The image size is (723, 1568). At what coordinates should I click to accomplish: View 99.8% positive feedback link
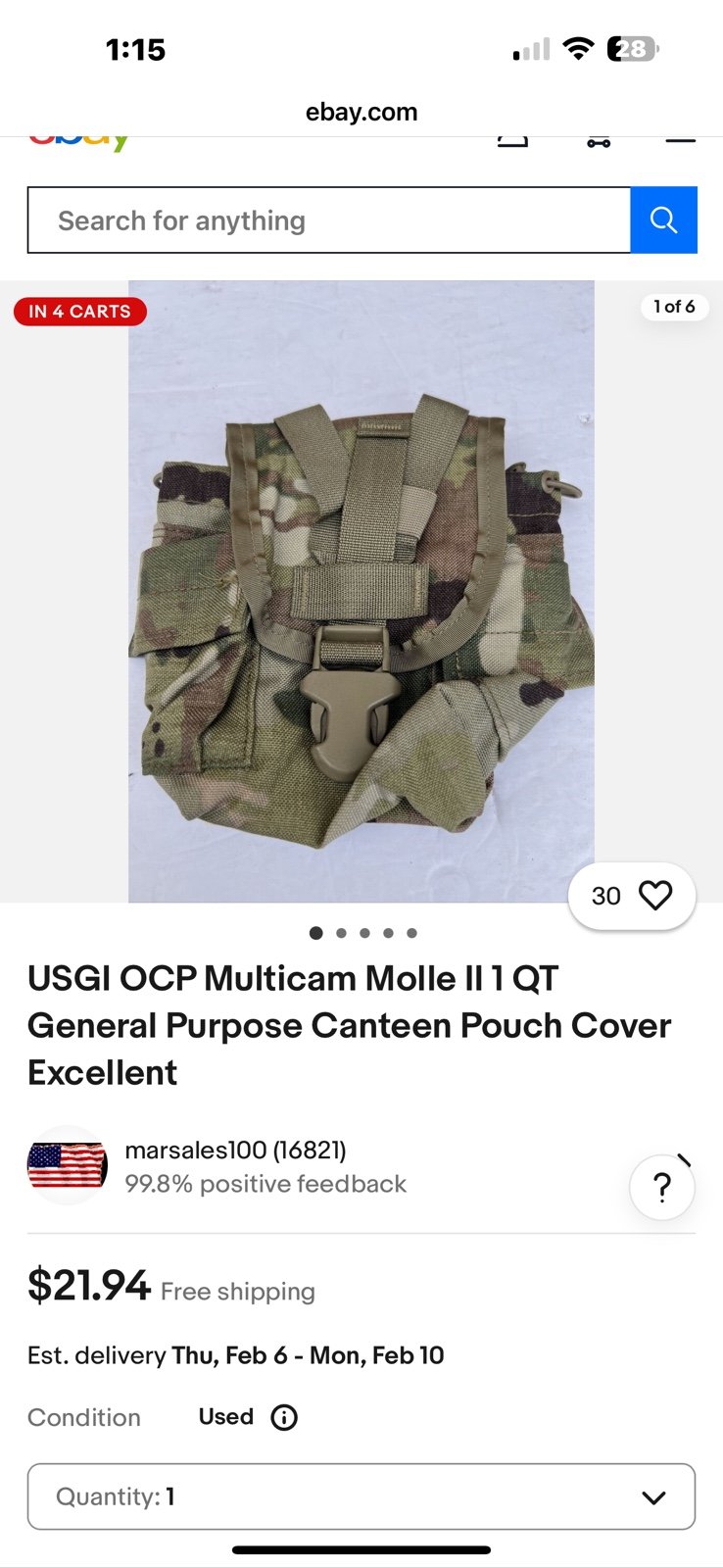[x=265, y=1184]
